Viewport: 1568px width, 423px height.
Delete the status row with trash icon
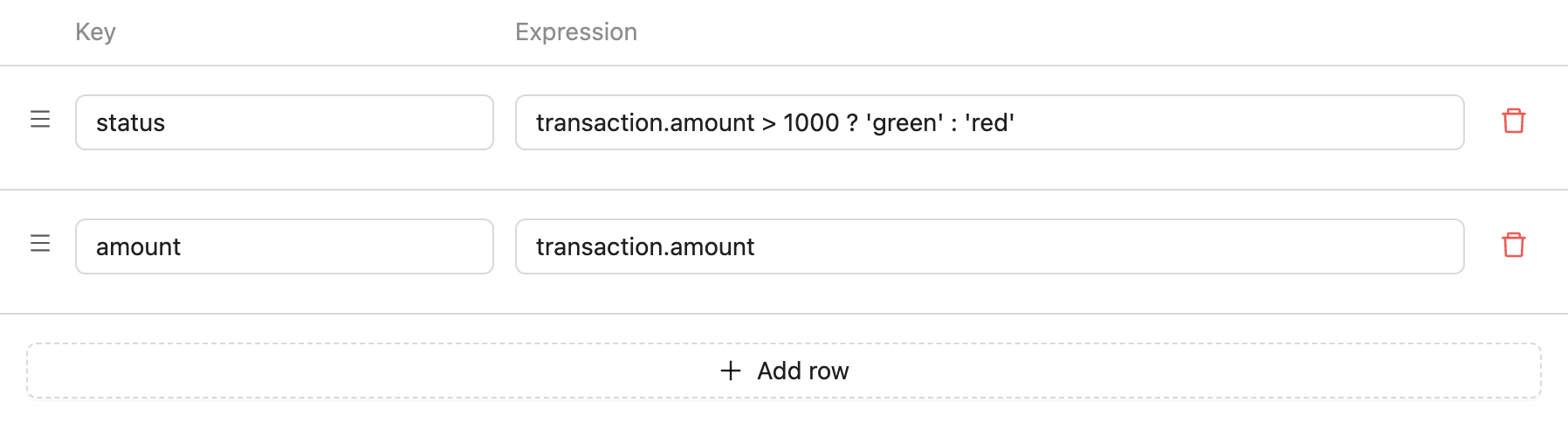click(1513, 121)
